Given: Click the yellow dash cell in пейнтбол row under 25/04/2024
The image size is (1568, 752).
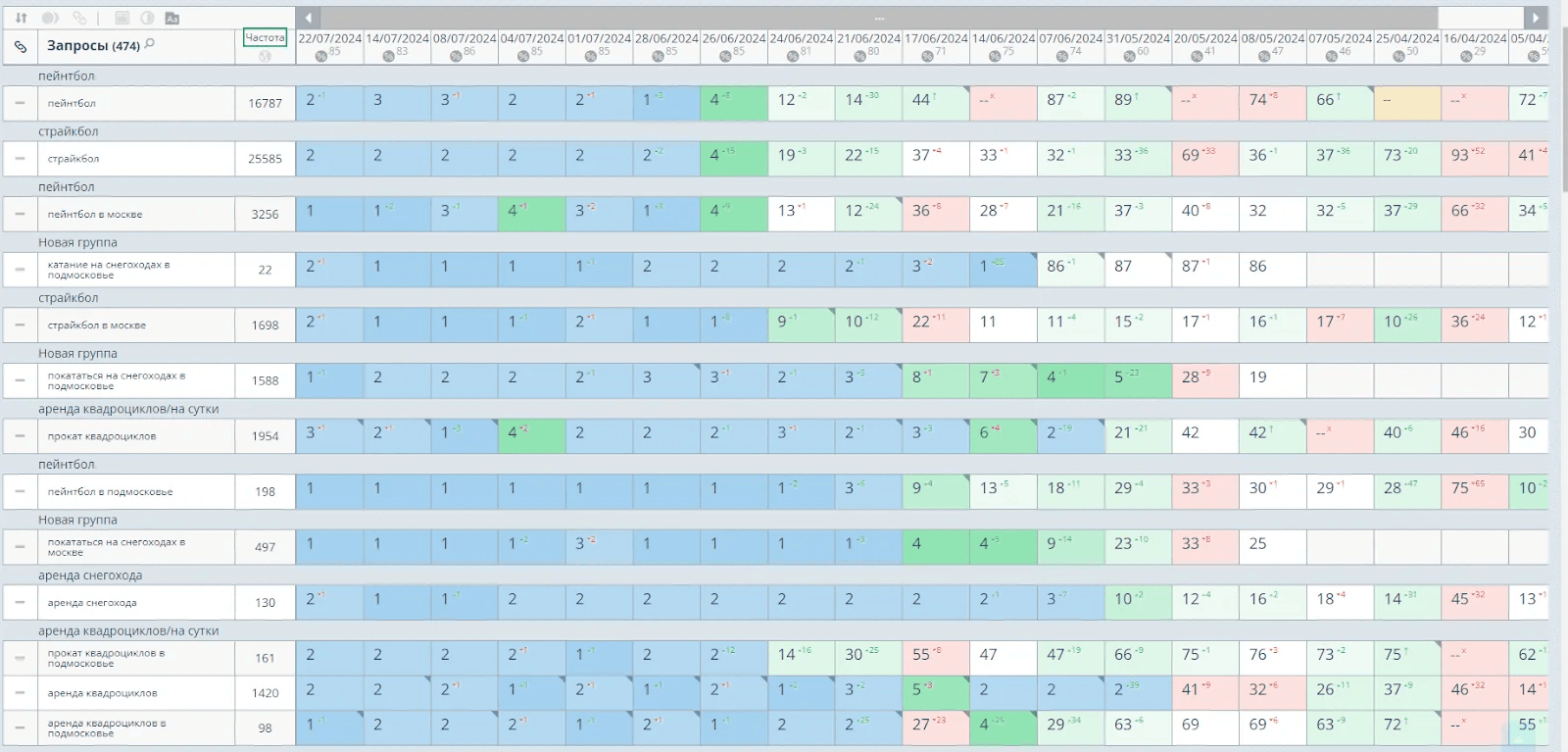Looking at the screenshot, I should tap(1407, 103).
